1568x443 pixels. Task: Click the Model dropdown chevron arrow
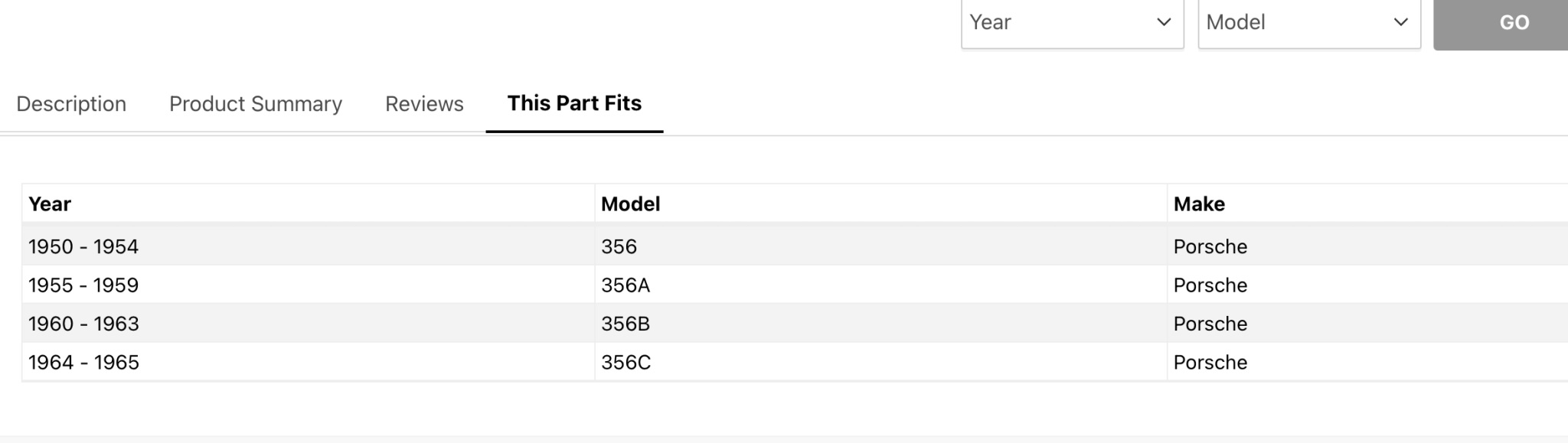[x=1400, y=22]
